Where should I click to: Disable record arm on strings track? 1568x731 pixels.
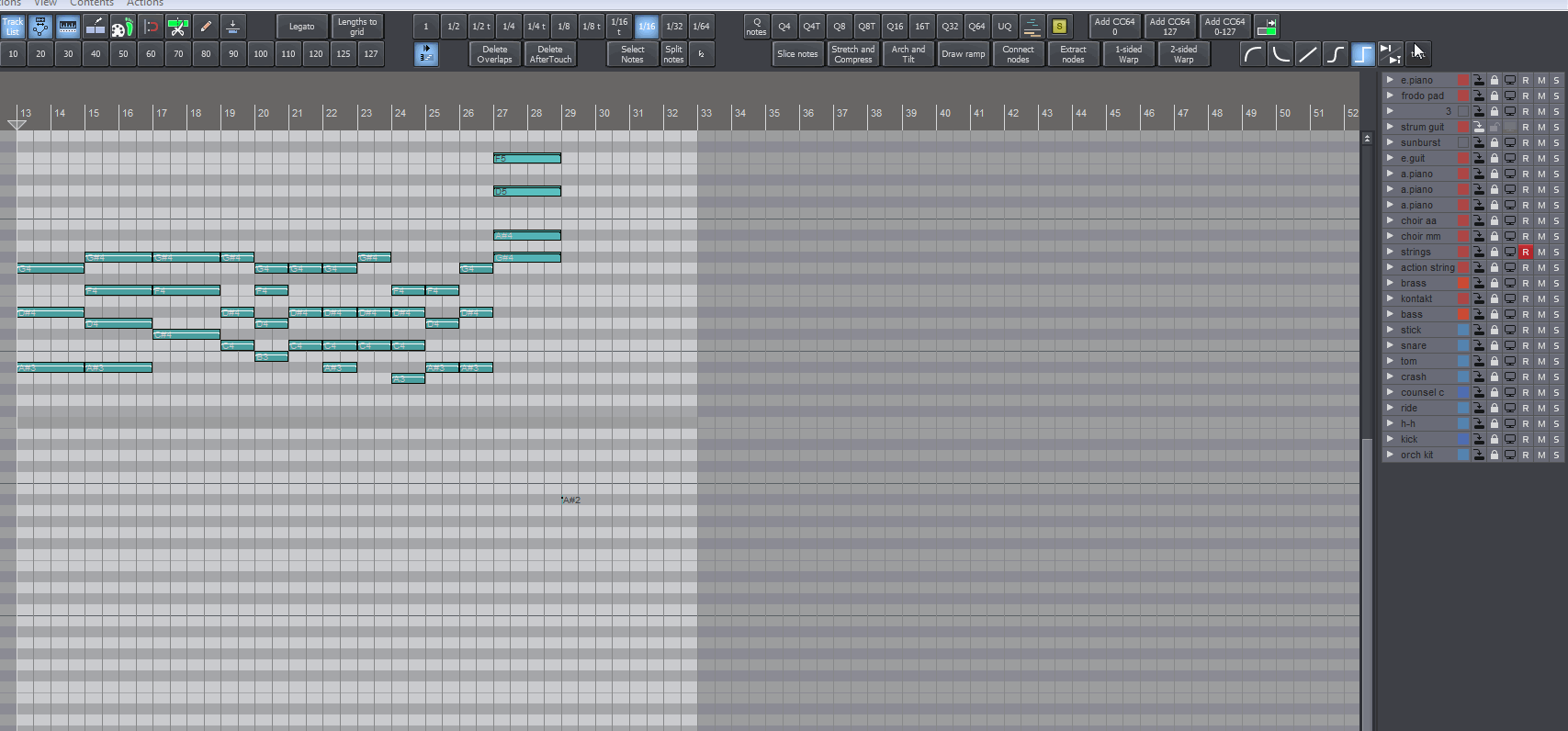tap(1526, 252)
